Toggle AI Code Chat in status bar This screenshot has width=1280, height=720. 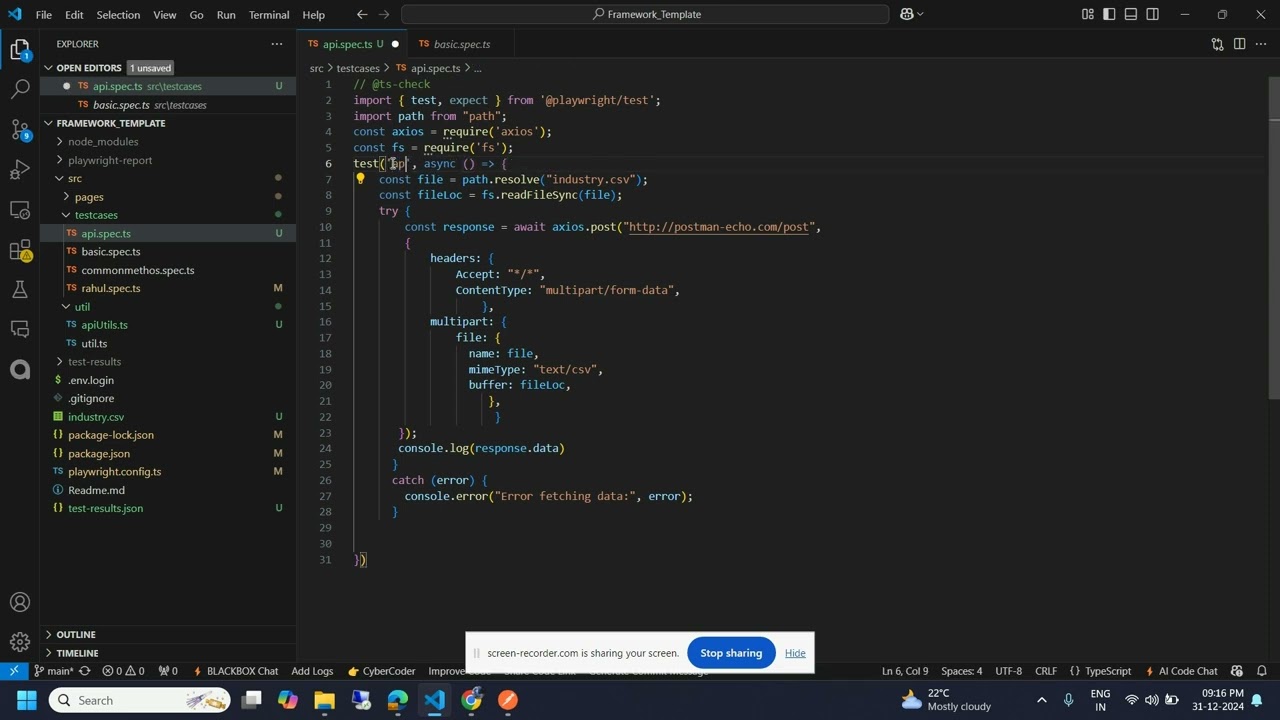[1180, 671]
